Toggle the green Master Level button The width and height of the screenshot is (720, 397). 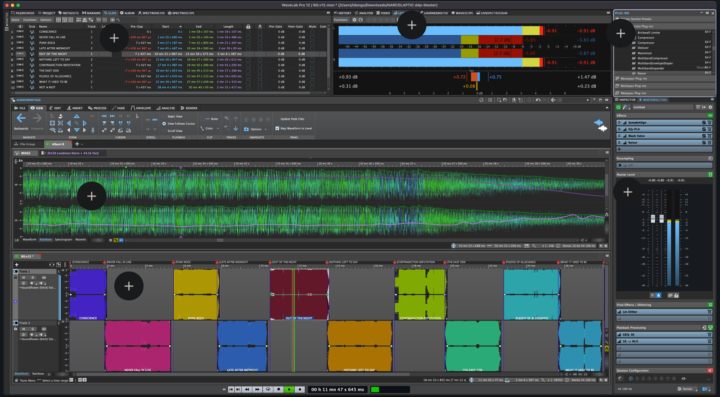coord(710,174)
